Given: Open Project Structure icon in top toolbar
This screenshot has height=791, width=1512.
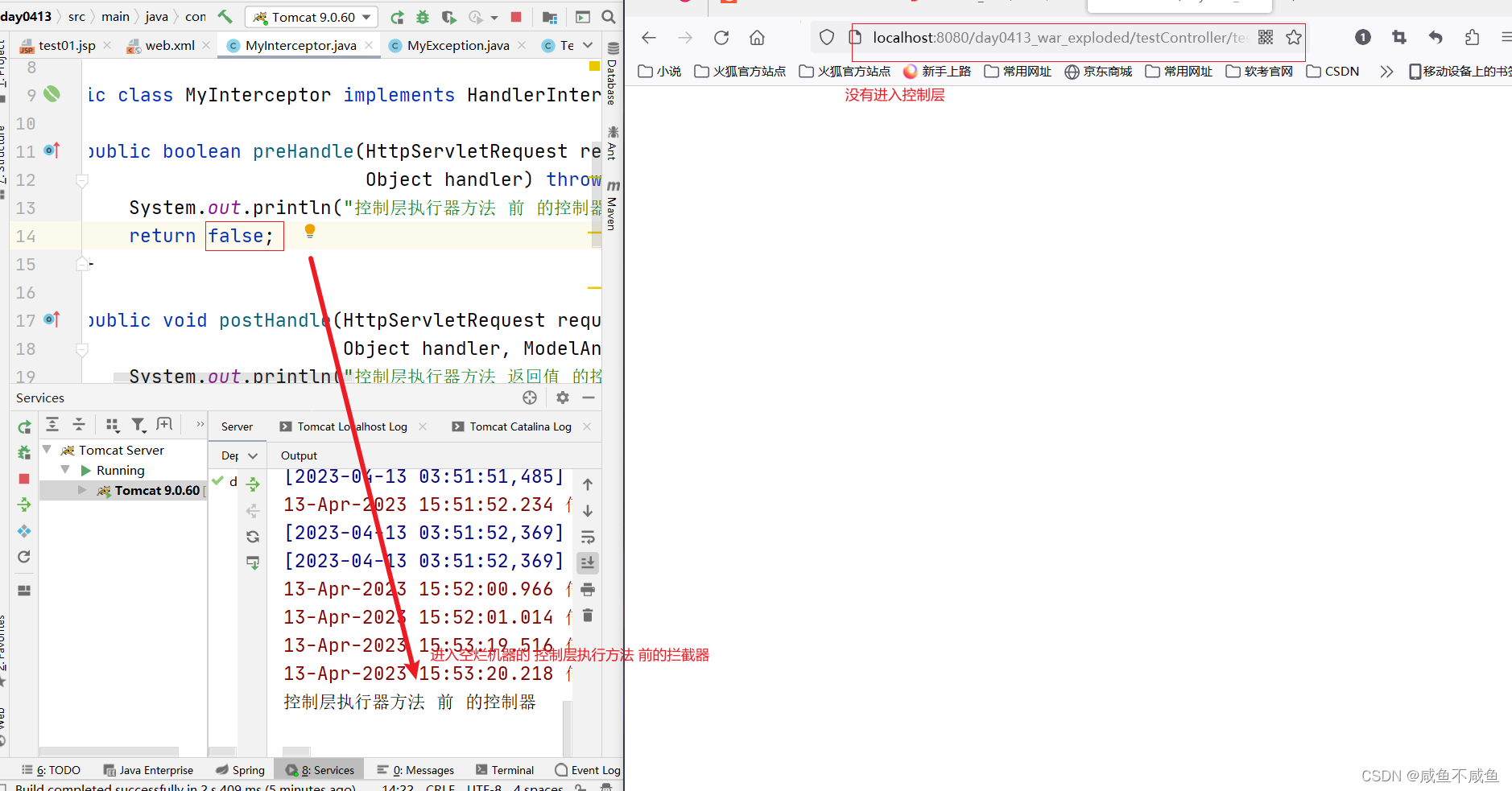Looking at the screenshot, I should click(x=550, y=17).
